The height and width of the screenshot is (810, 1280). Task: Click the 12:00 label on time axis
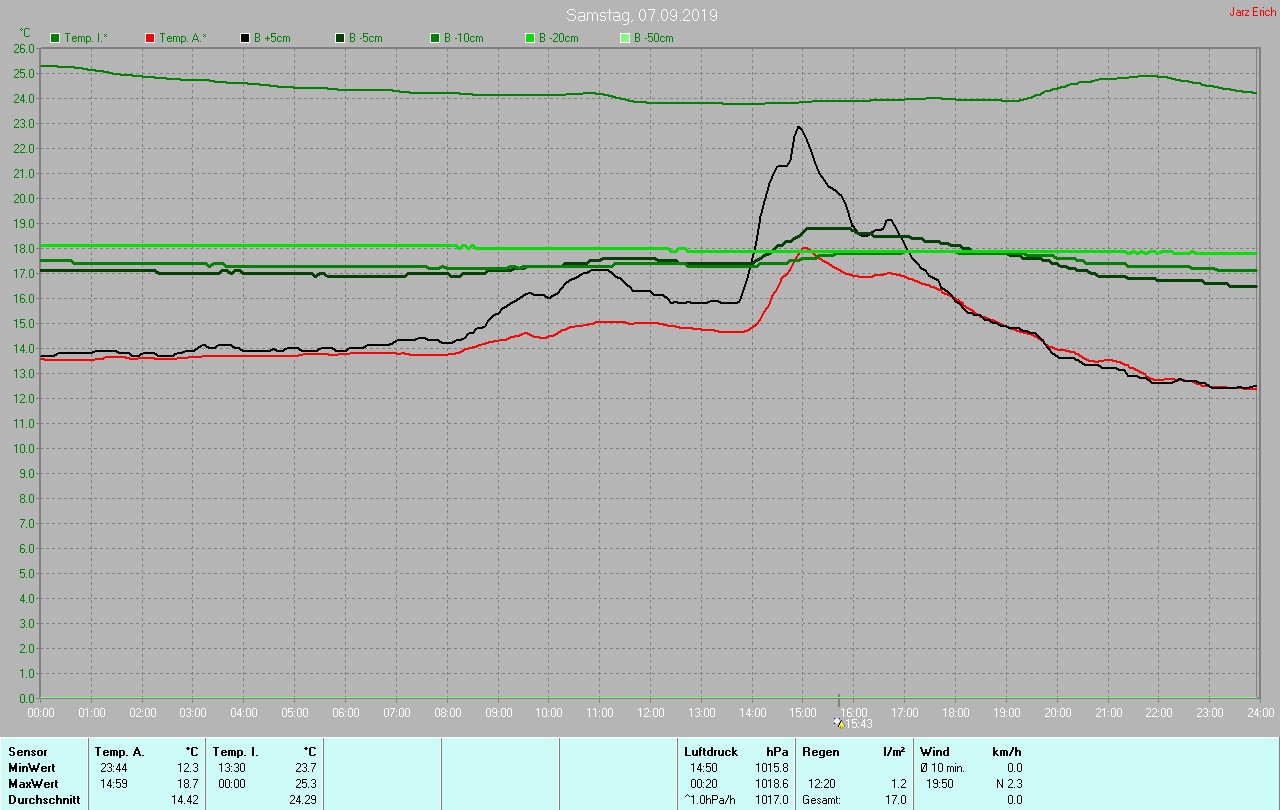(x=651, y=712)
